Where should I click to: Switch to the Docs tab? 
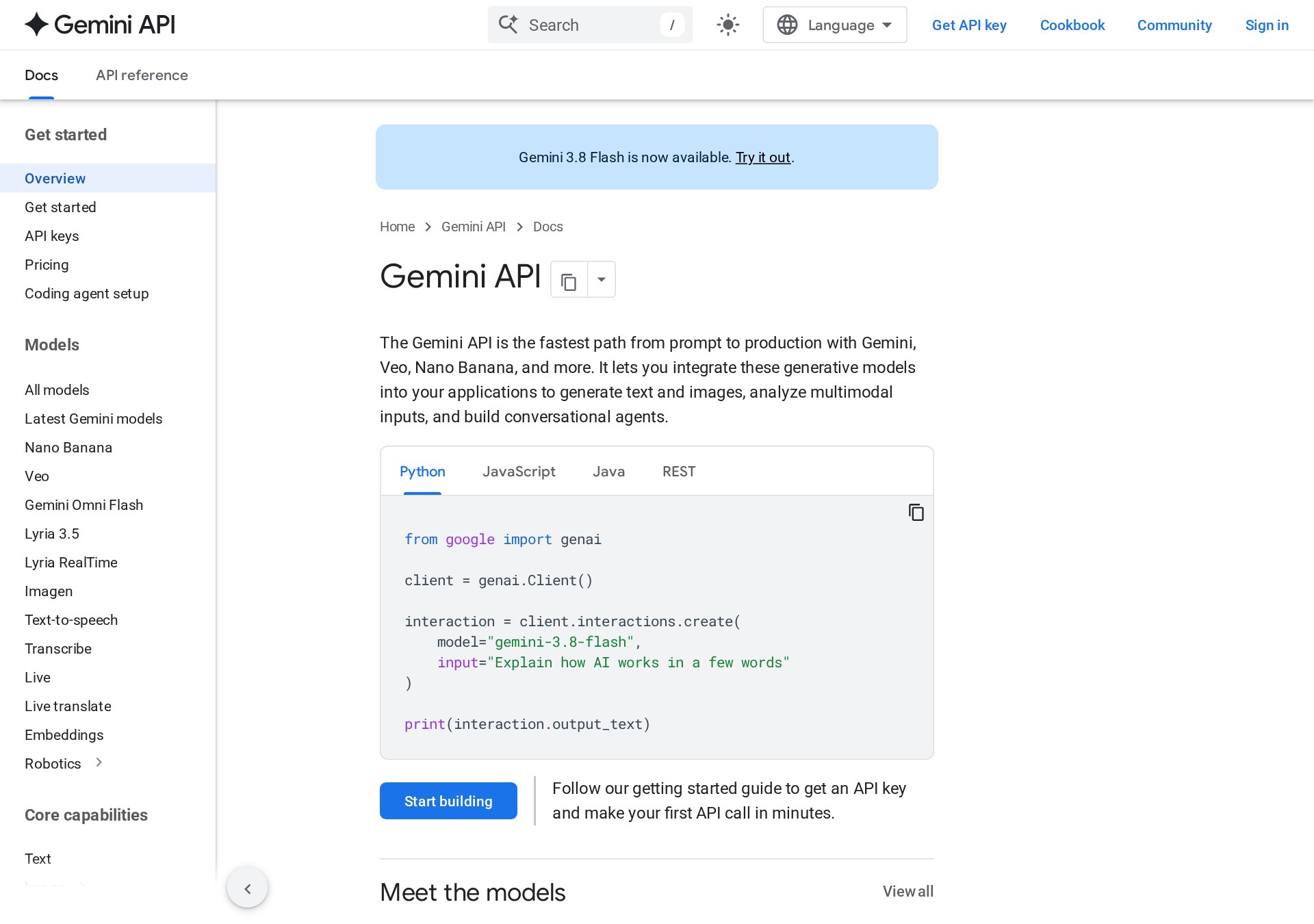coord(41,75)
